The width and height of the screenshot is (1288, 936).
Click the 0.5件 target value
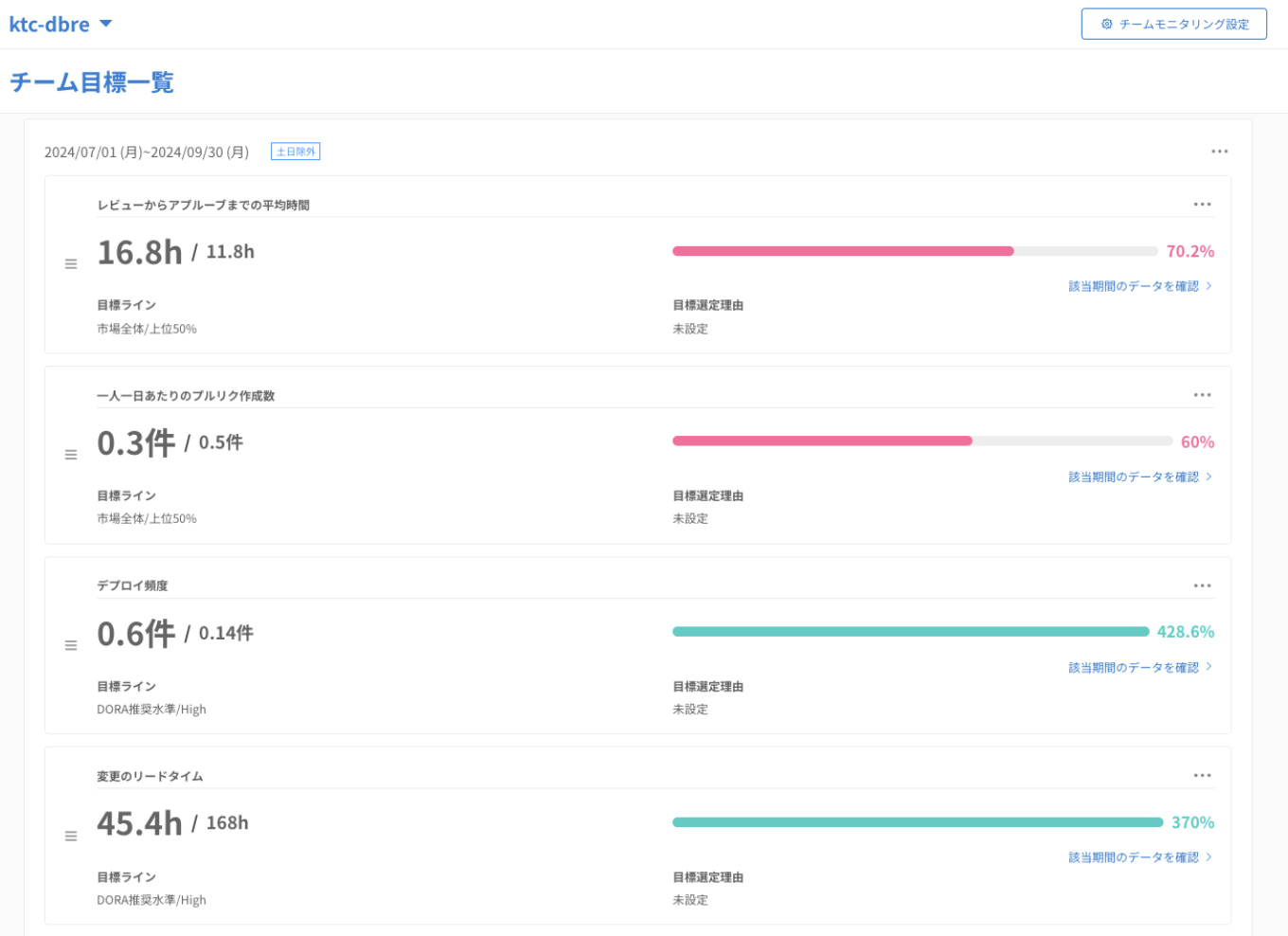click(x=221, y=442)
